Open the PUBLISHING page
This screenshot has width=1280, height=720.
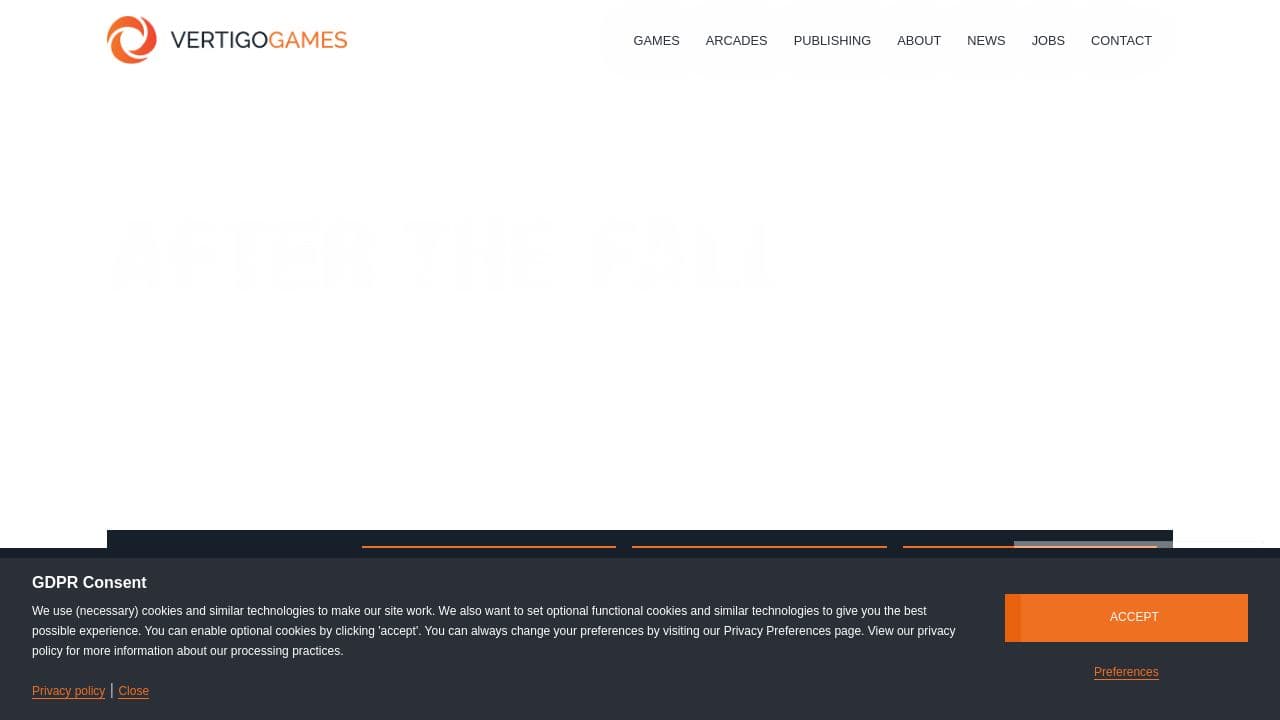[x=832, y=41]
